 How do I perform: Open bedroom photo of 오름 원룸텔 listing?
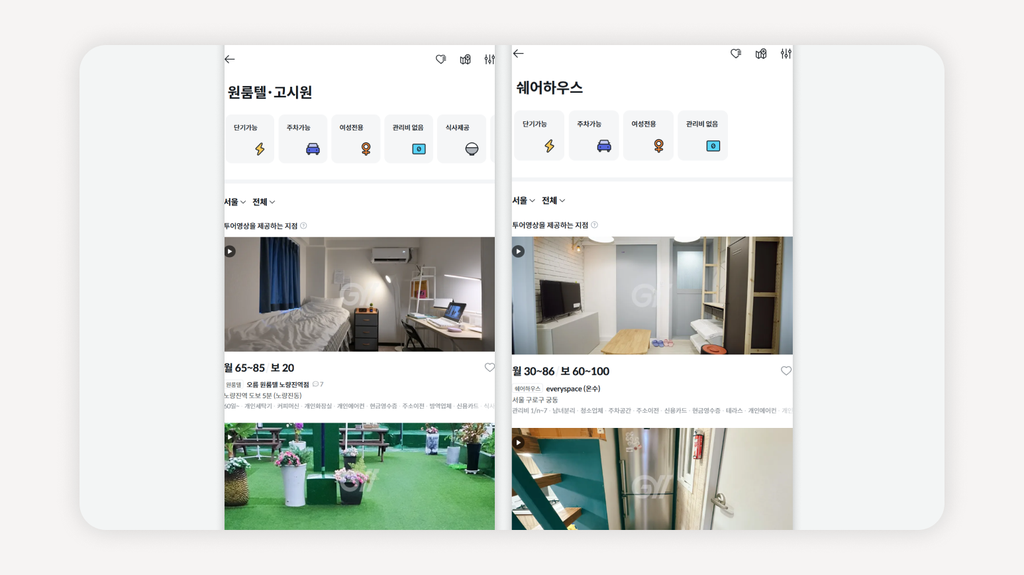pos(360,294)
